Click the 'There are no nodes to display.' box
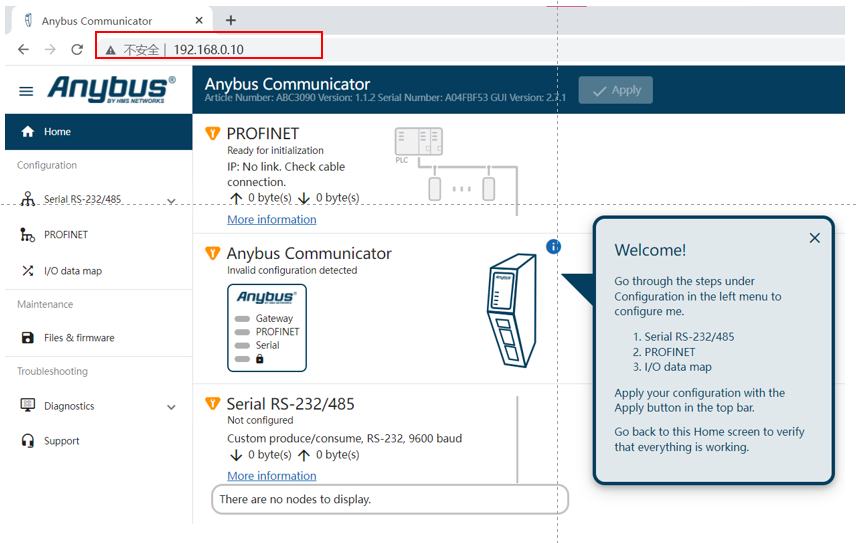Screen dimensions: 857x543 pos(390,499)
